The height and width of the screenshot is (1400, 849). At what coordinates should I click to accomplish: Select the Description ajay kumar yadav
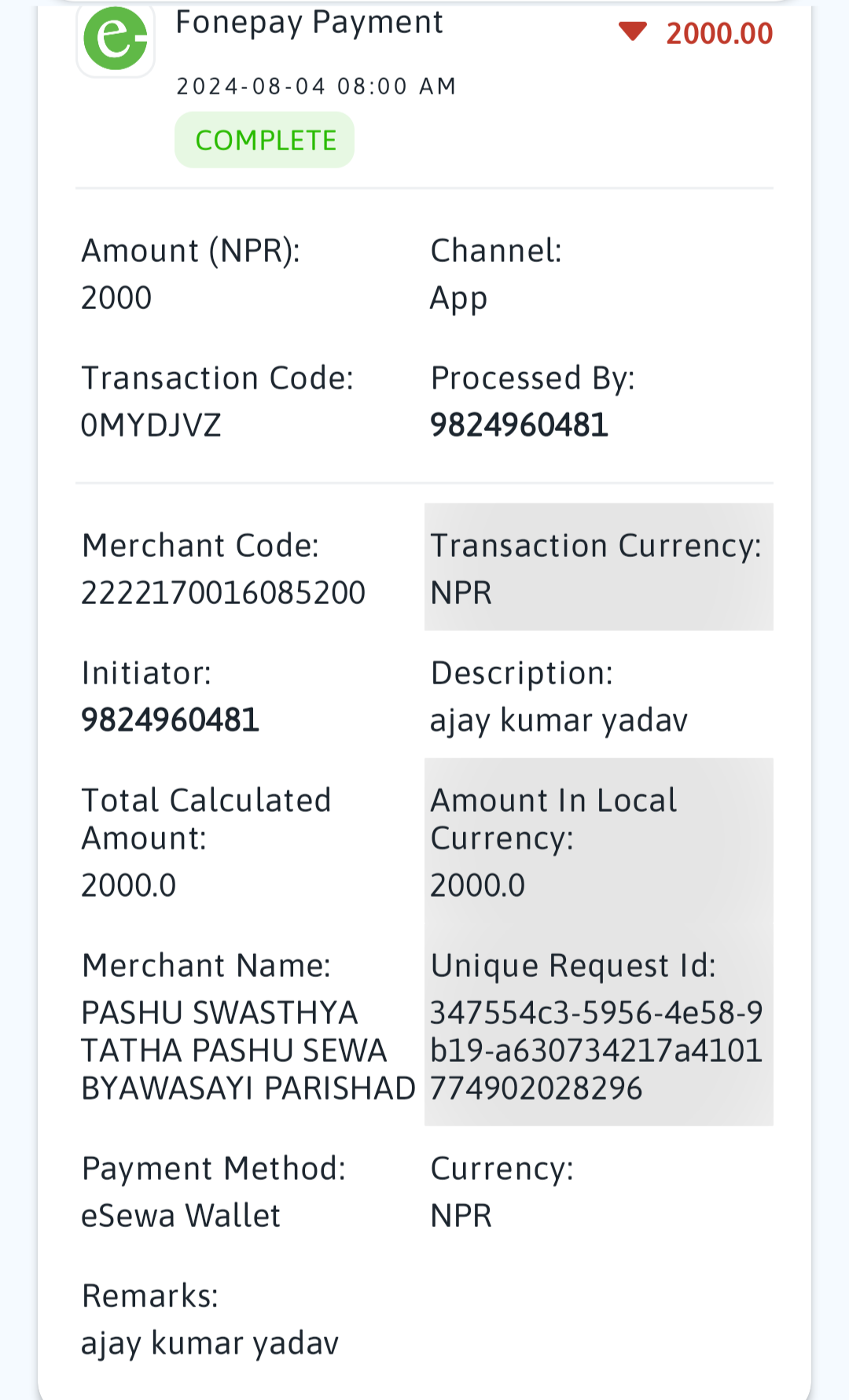pos(559,721)
